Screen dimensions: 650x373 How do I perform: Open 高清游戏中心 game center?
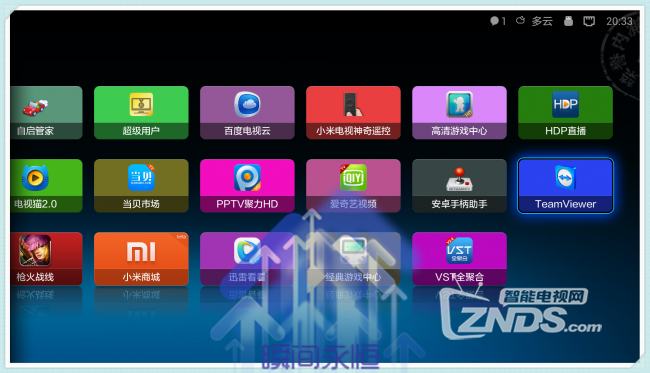459,112
